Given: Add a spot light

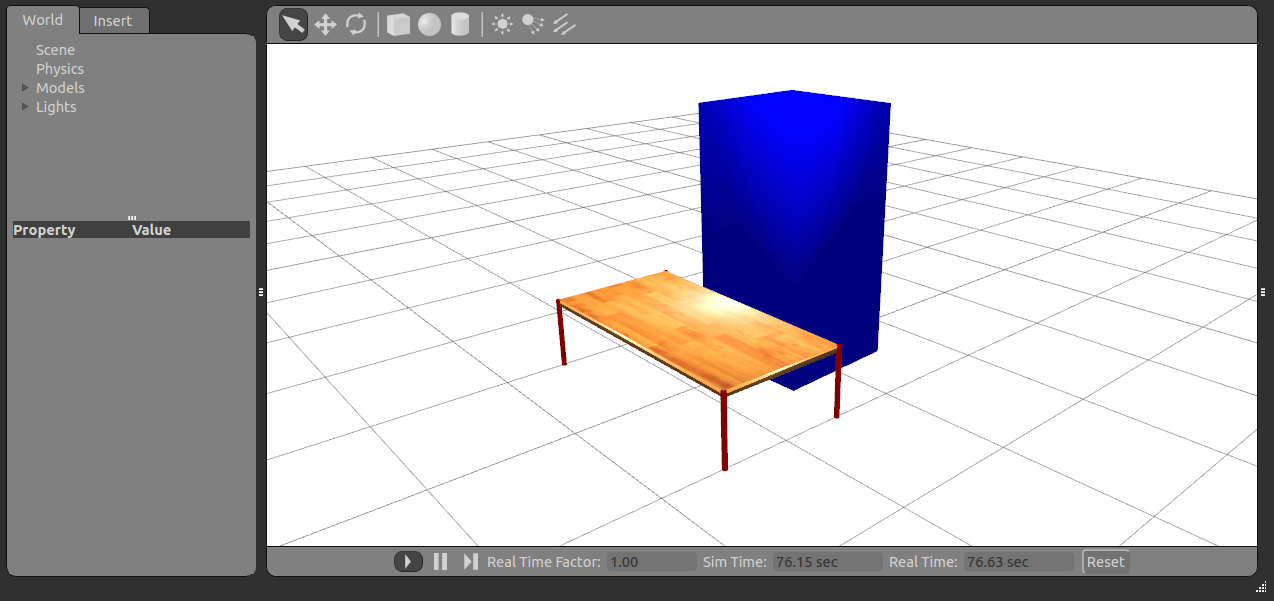Looking at the screenshot, I should (533, 25).
